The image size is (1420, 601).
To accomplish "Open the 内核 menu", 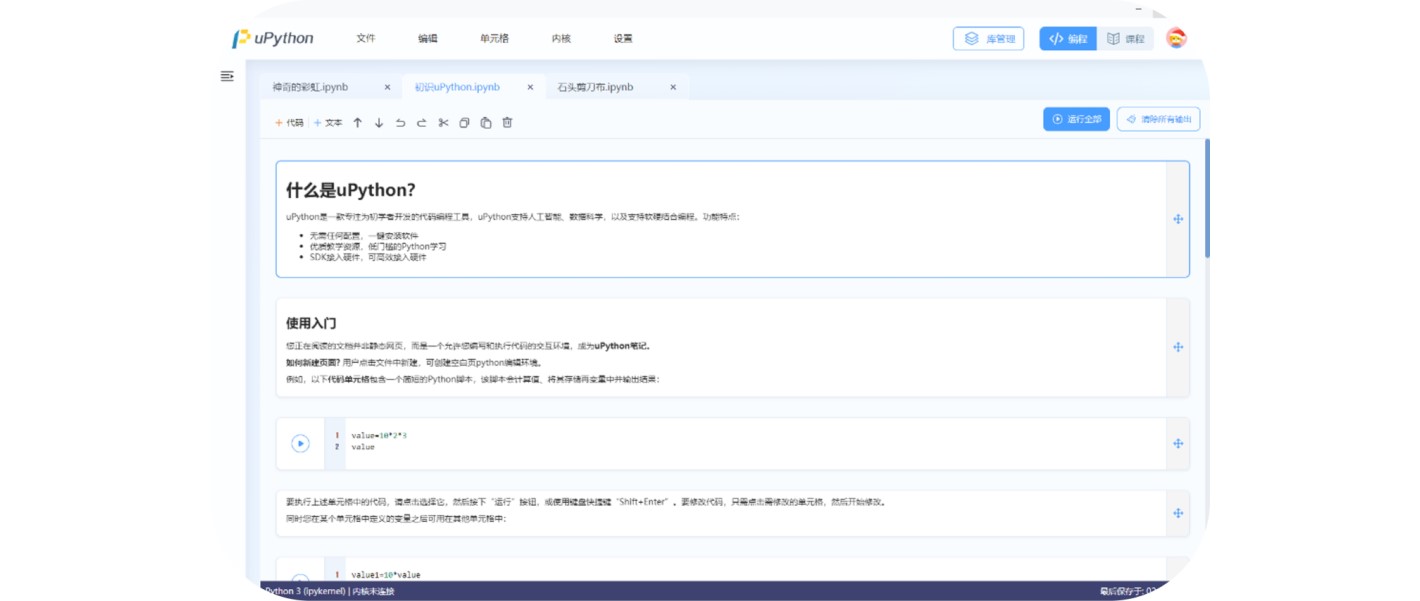I will 561,39.
